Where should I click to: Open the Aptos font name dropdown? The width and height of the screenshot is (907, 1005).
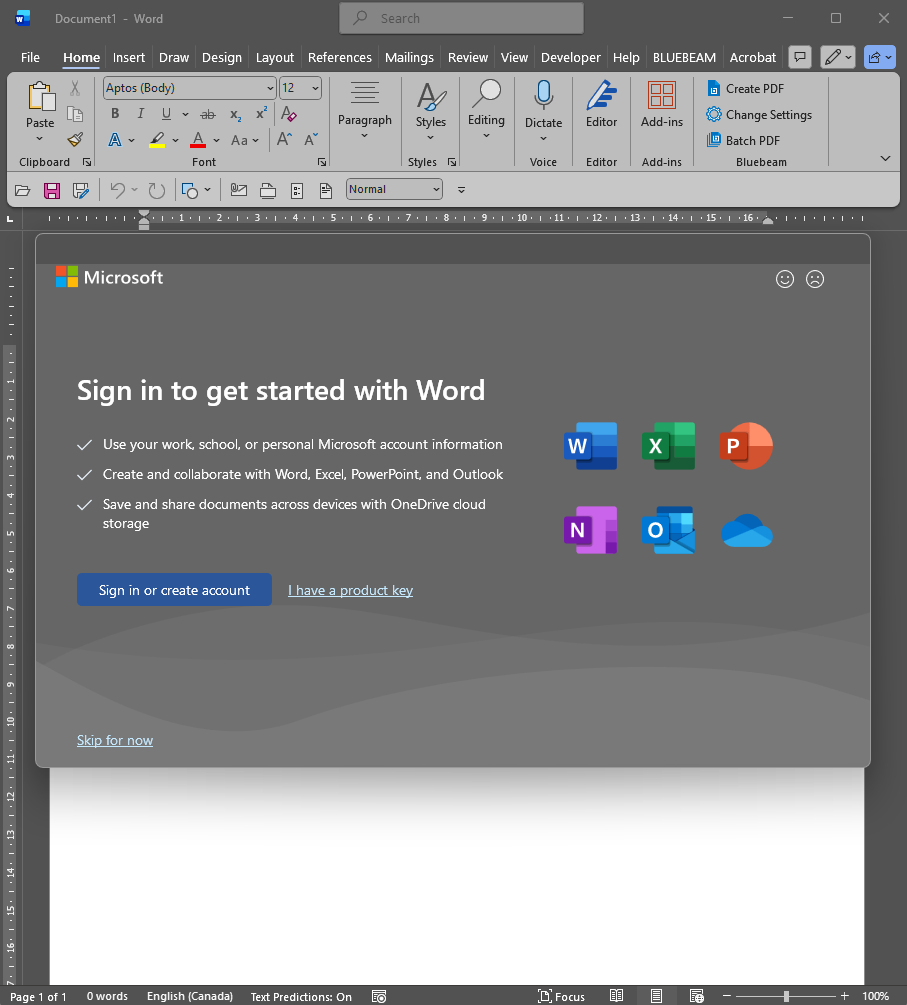pos(183,88)
